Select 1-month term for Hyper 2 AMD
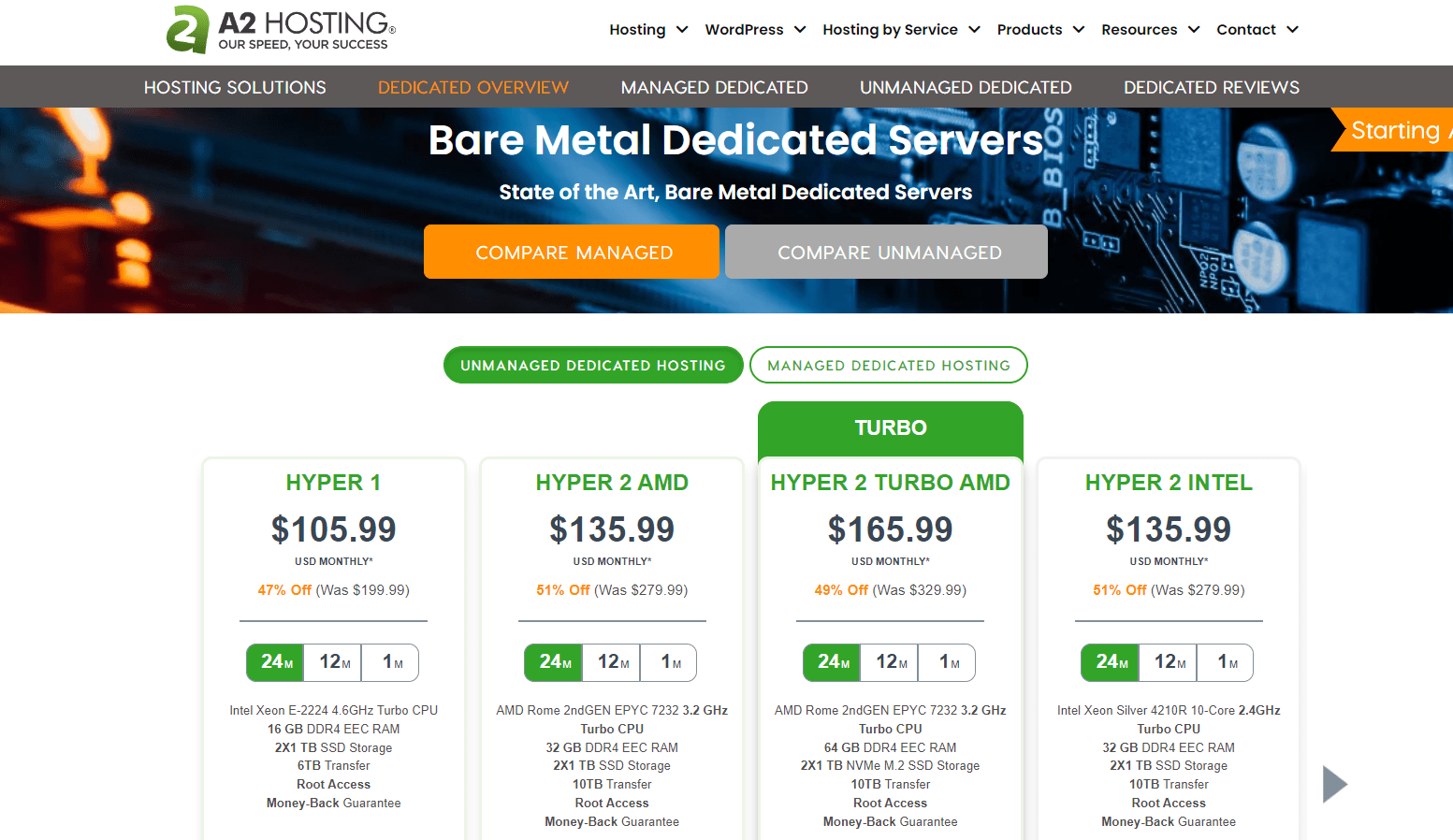The height and width of the screenshot is (840, 1453). (669, 662)
